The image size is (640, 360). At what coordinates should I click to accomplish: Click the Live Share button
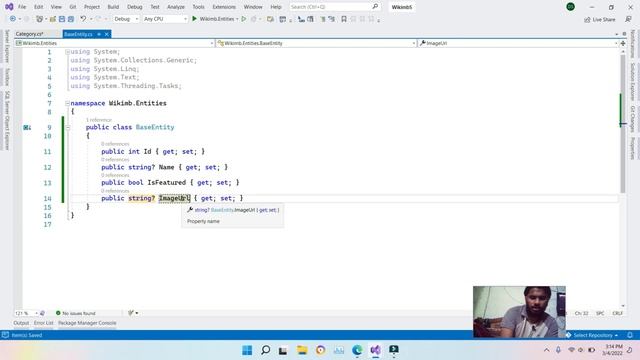[x=600, y=19]
